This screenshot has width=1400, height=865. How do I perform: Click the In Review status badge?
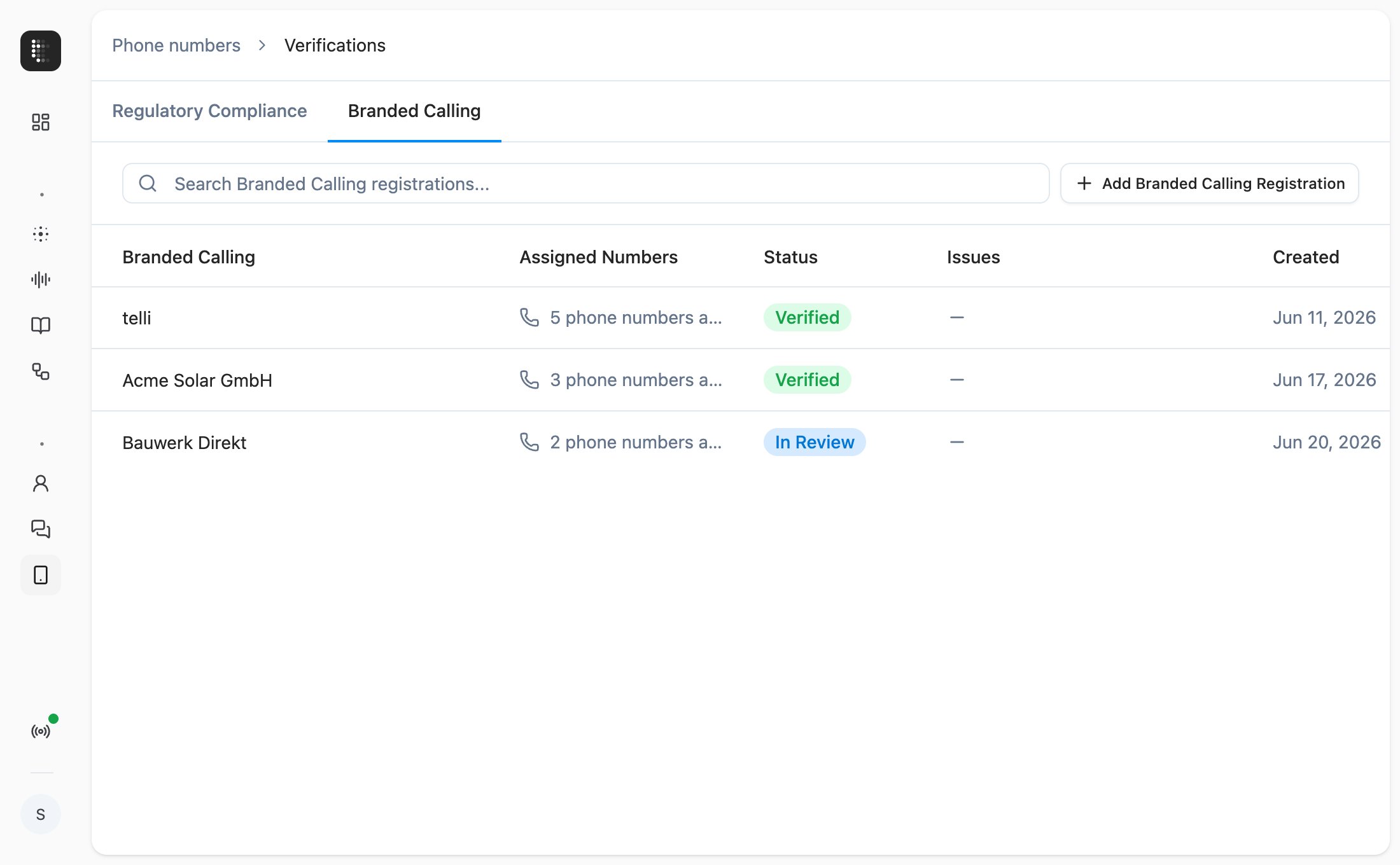(x=815, y=442)
